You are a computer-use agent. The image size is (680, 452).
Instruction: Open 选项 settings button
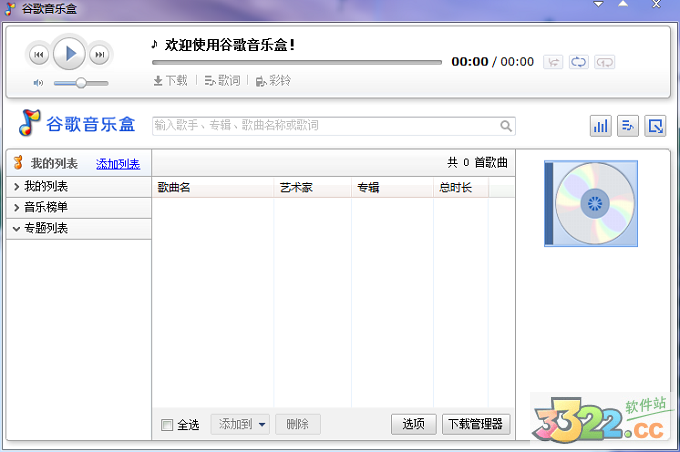click(414, 424)
